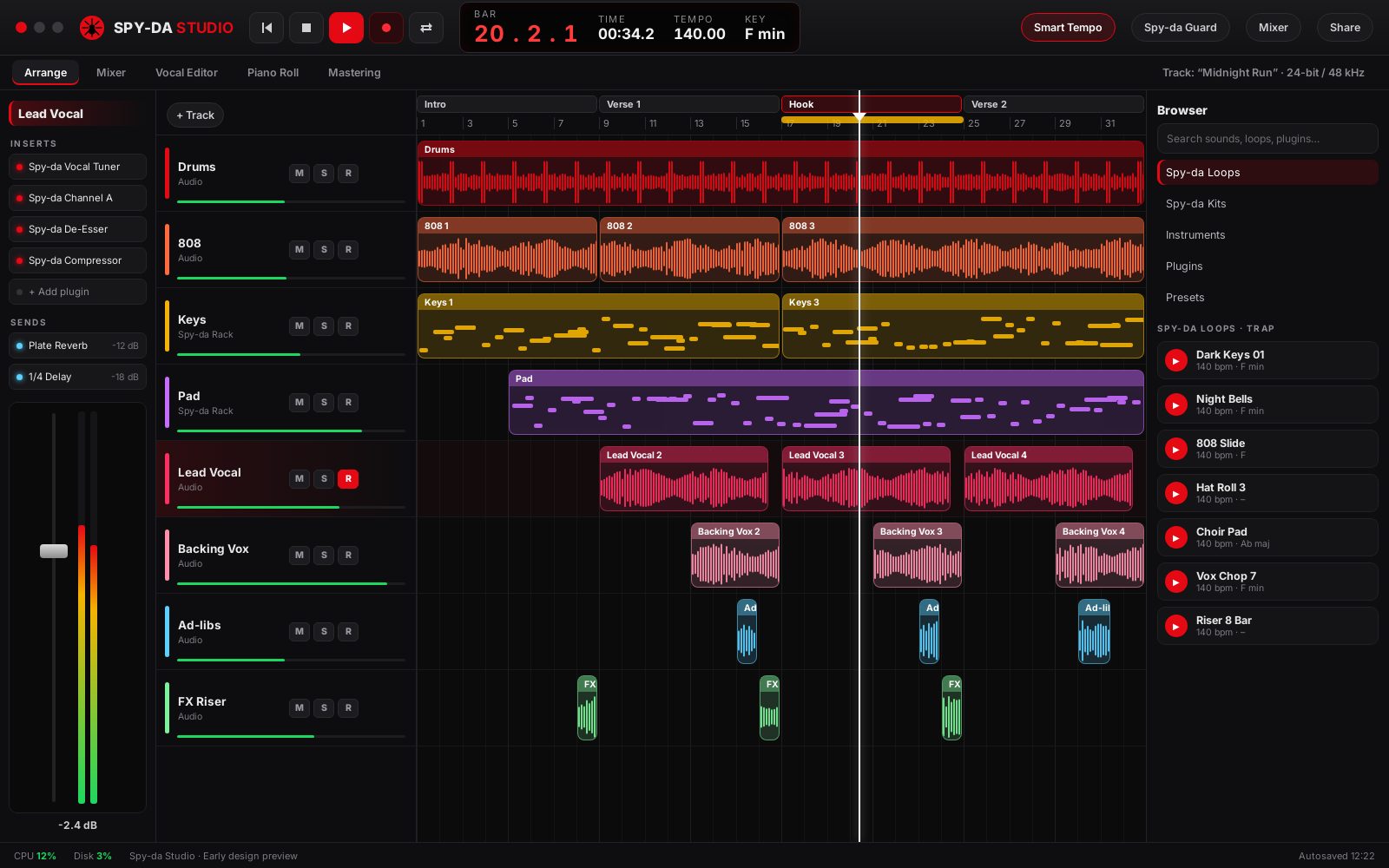The image size is (1389, 868).
Task: Click the Smart Tempo button
Action: [x=1068, y=28]
